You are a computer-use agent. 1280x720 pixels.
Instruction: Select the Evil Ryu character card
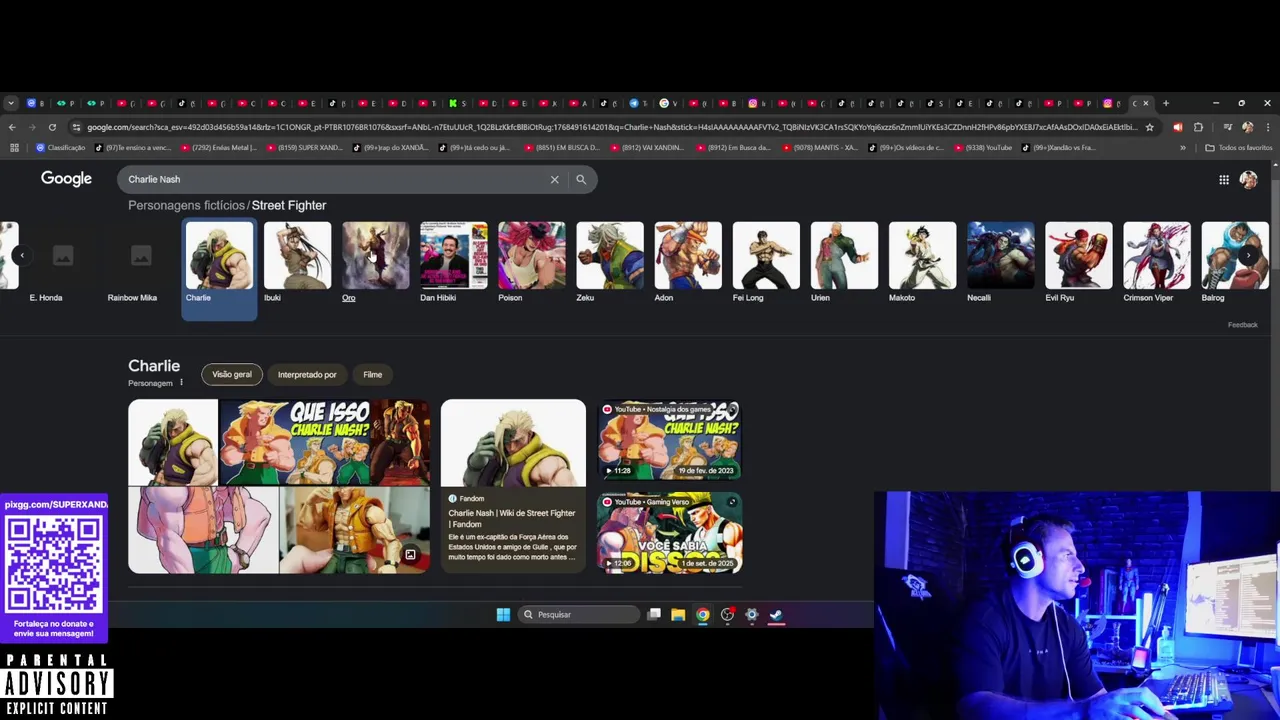click(1077, 262)
